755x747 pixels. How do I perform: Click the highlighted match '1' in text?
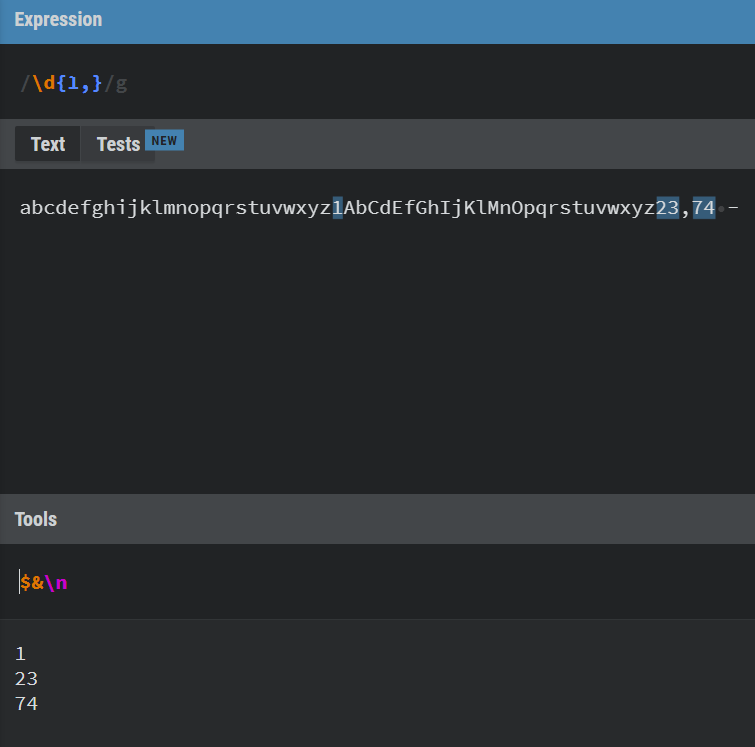coord(338,208)
